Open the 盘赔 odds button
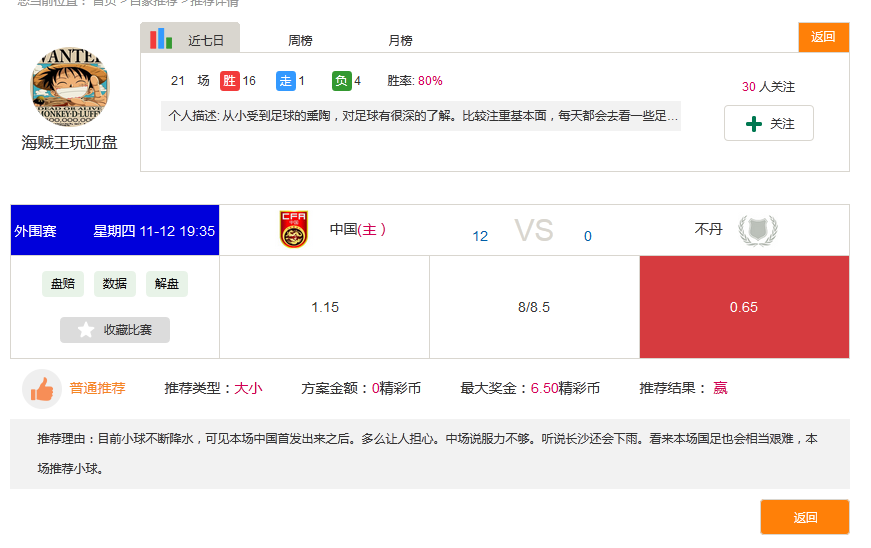This screenshot has height=548, width=871. tap(63, 284)
